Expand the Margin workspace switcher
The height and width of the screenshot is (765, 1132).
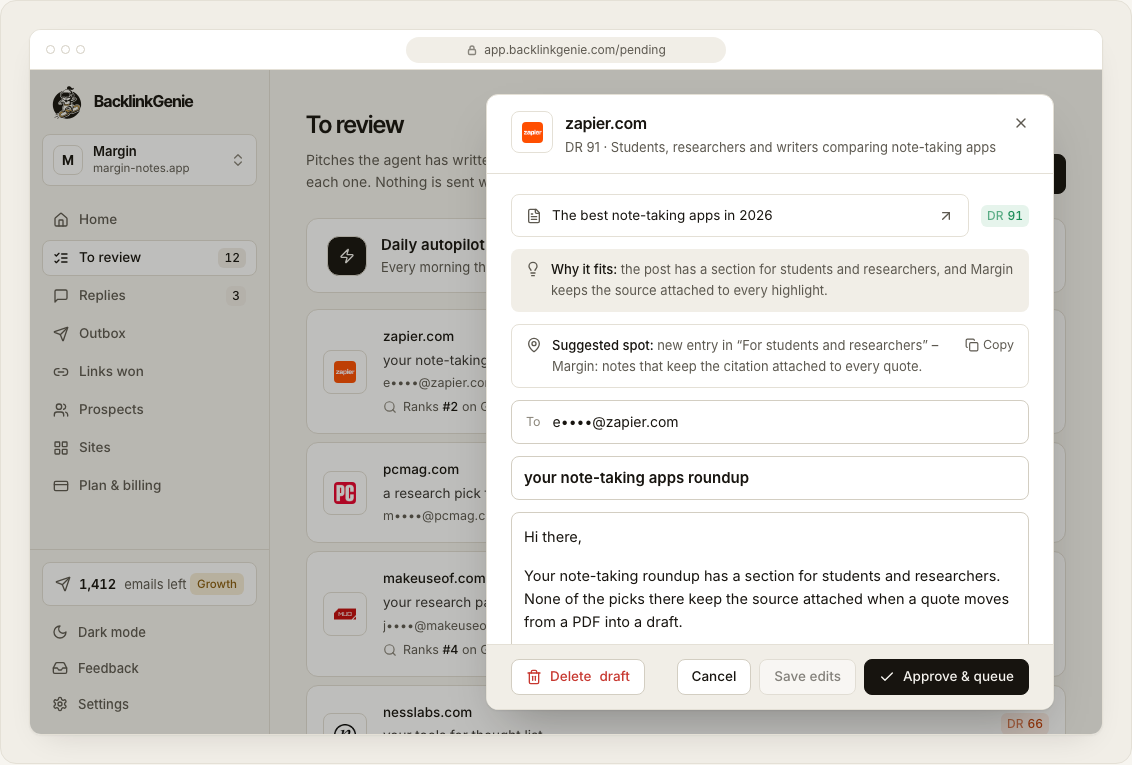[x=149, y=159]
